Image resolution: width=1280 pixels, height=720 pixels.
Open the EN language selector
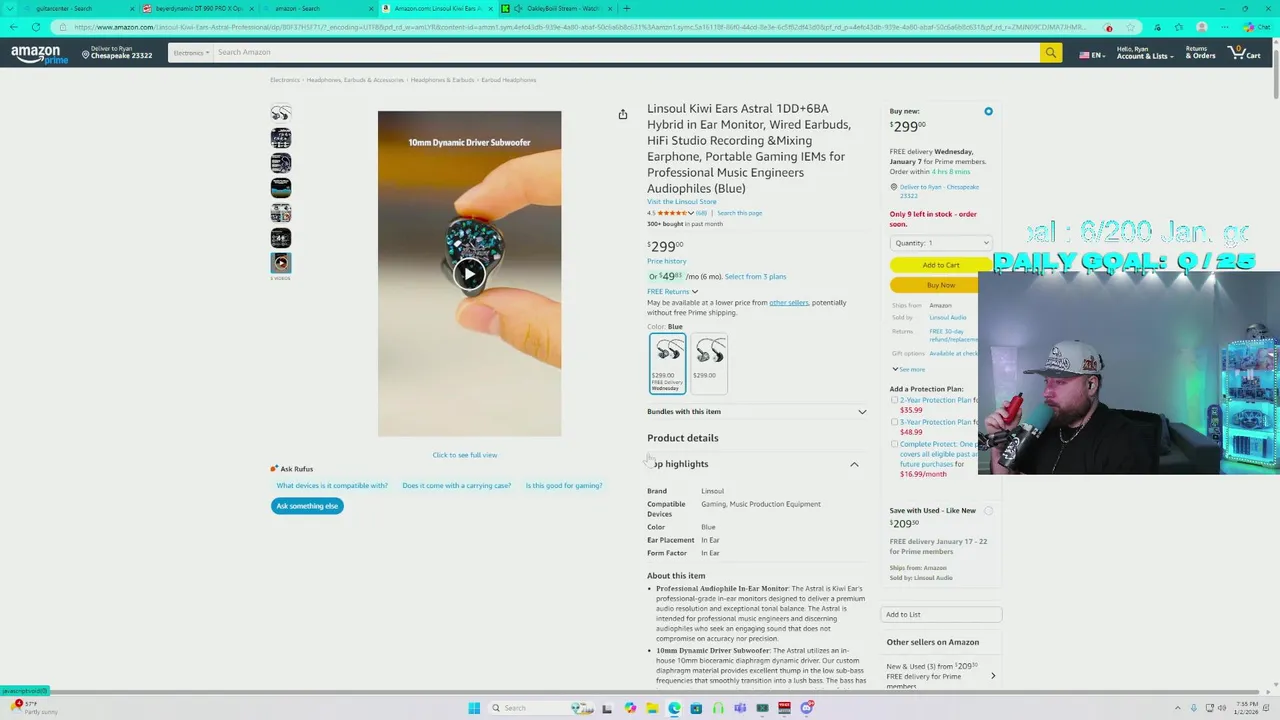point(1091,54)
